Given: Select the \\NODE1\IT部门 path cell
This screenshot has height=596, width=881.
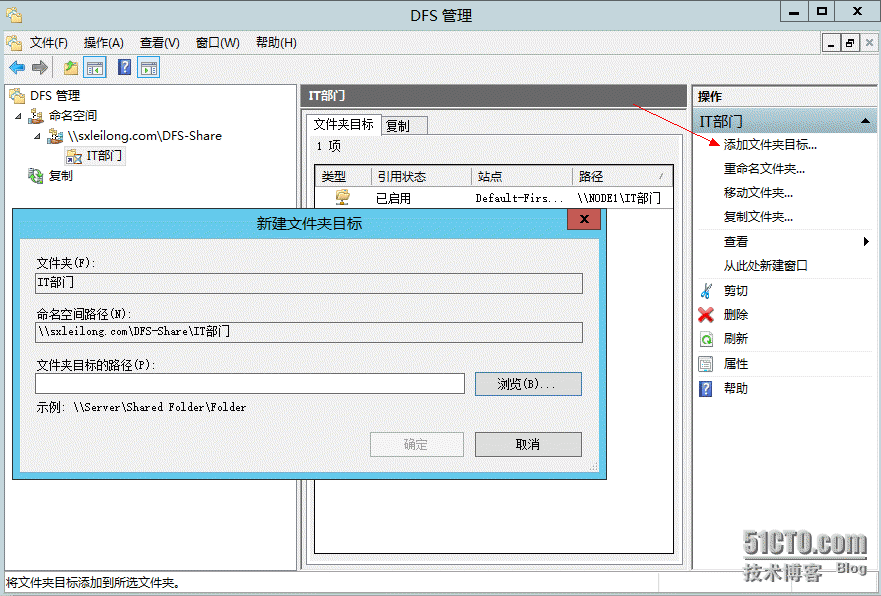Looking at the screenshot, I should pos(619,198).
